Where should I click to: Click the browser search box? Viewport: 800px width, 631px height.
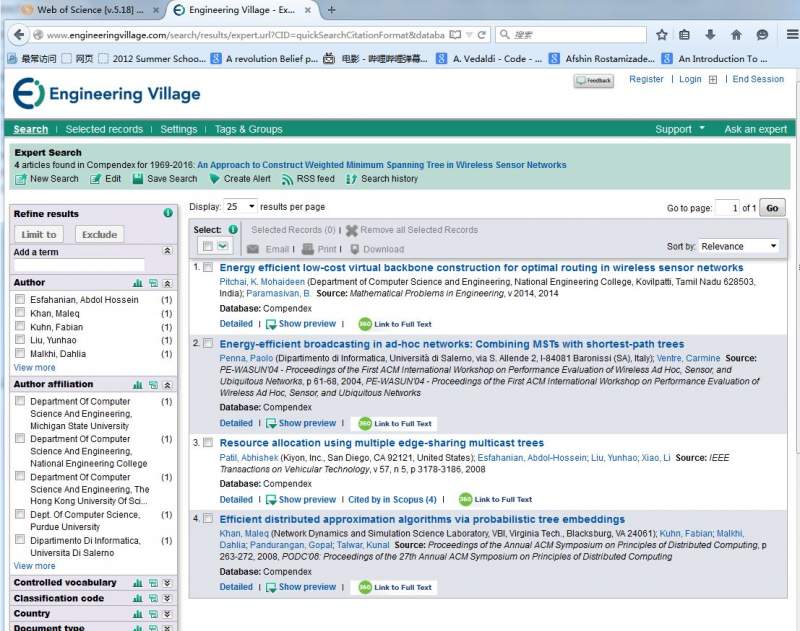tap(570, 35)
